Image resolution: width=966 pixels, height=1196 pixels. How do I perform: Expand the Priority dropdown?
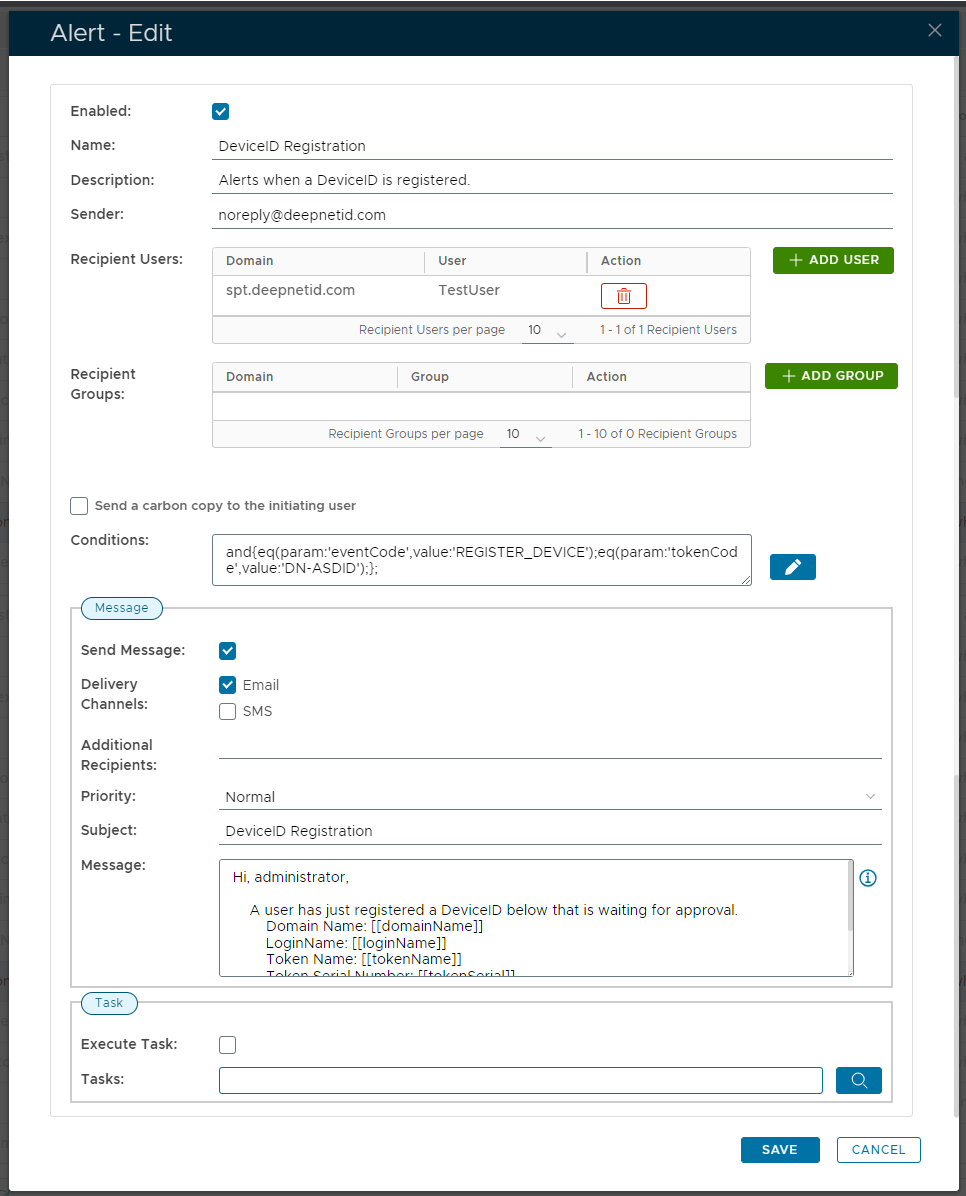(549, 797)
